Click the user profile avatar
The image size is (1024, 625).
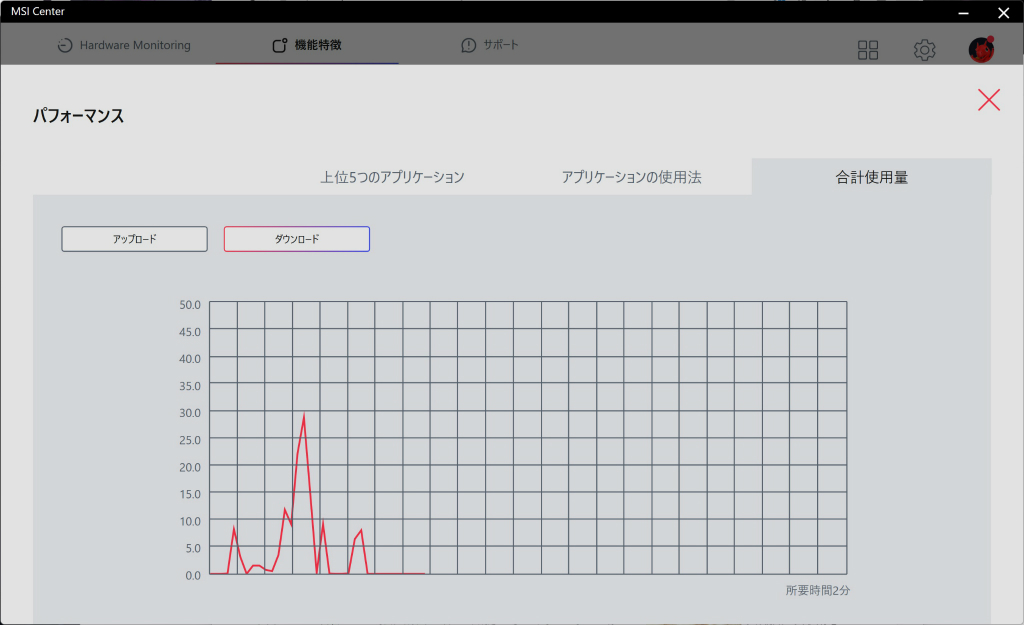[x=981, y=50]
